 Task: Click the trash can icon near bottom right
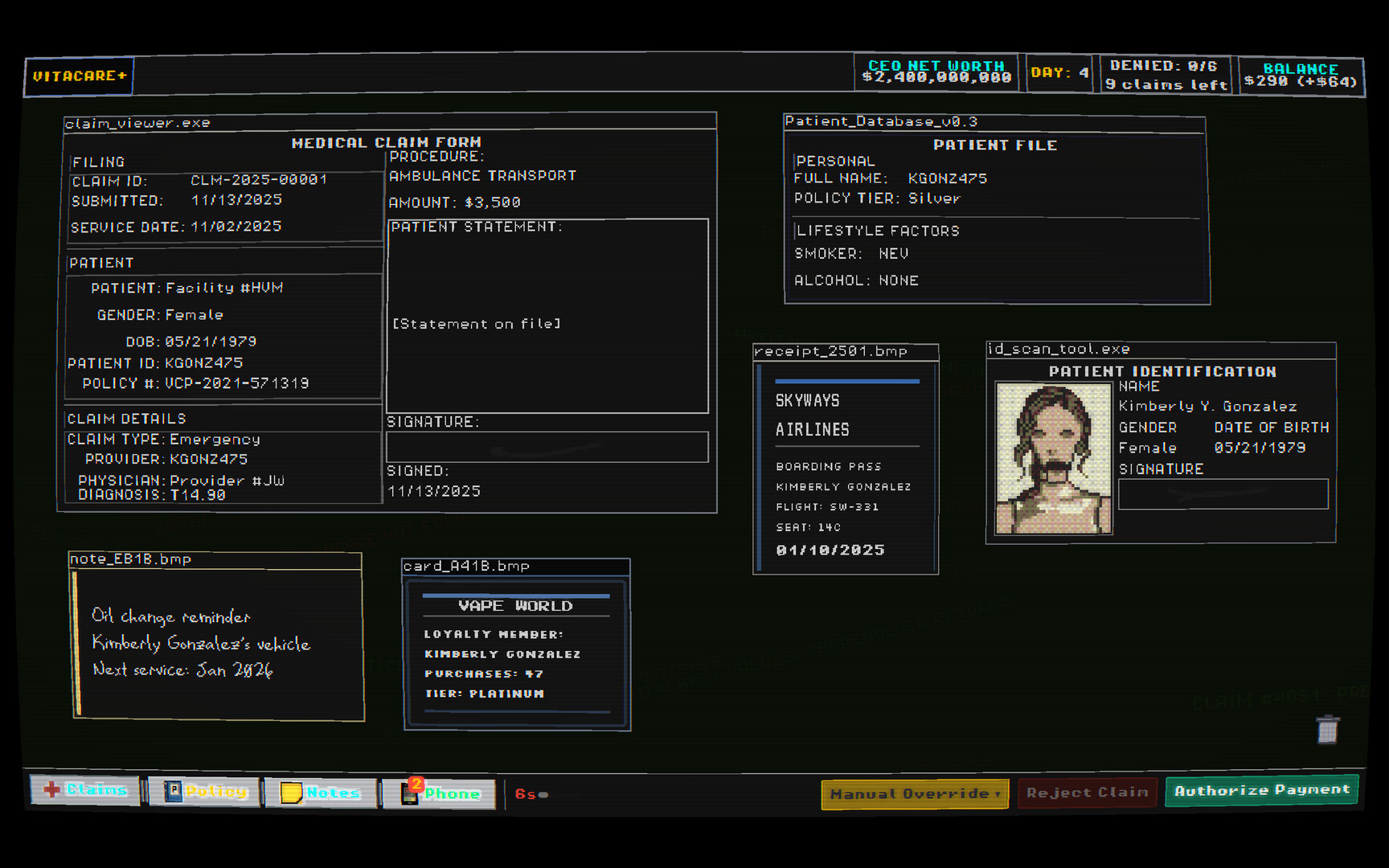(x=1328, y=730)
